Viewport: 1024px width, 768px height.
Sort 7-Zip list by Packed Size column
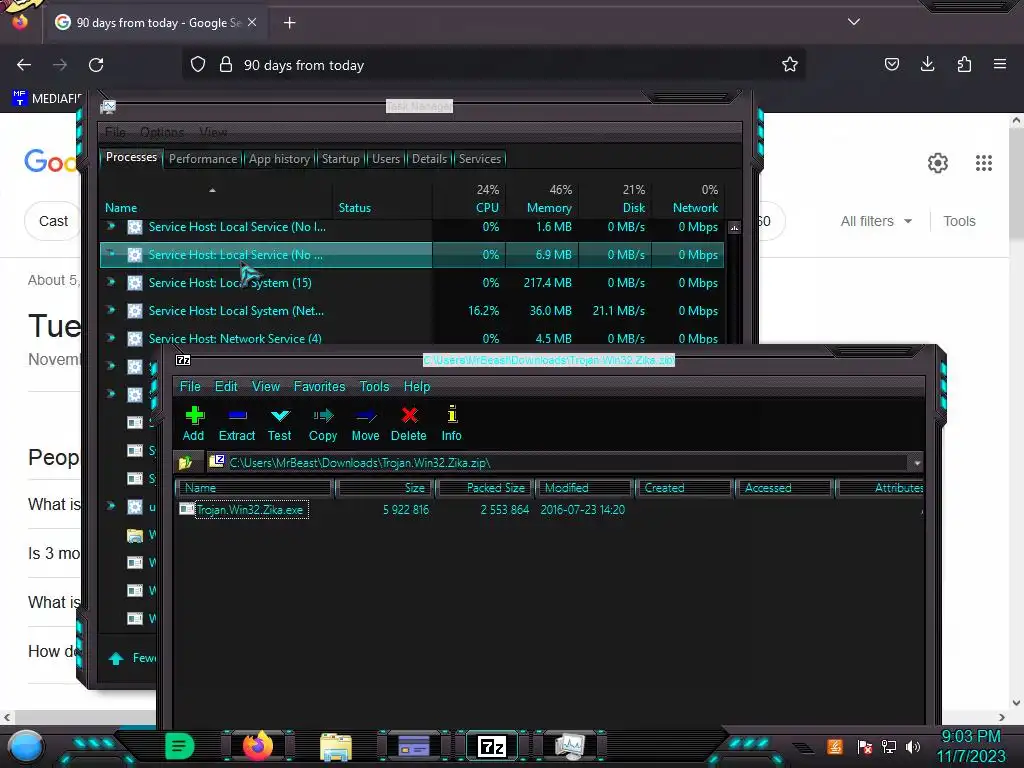coord(486,488)
